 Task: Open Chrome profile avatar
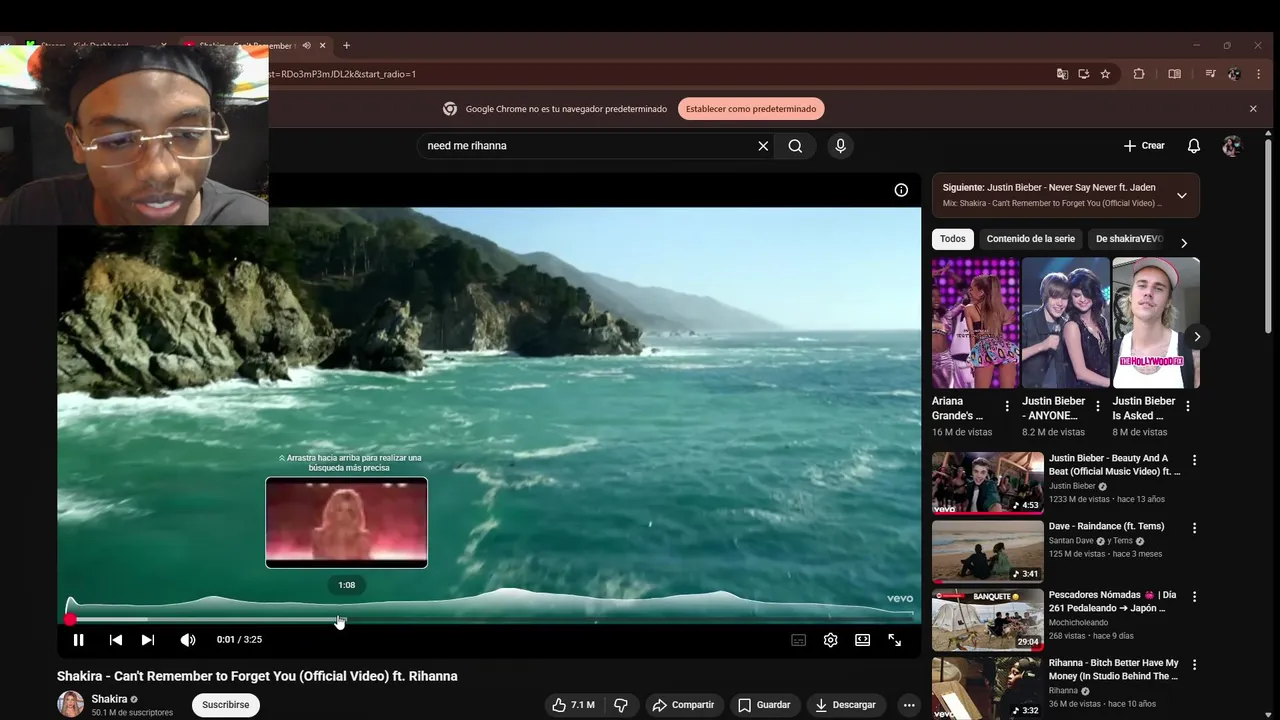1234,74
